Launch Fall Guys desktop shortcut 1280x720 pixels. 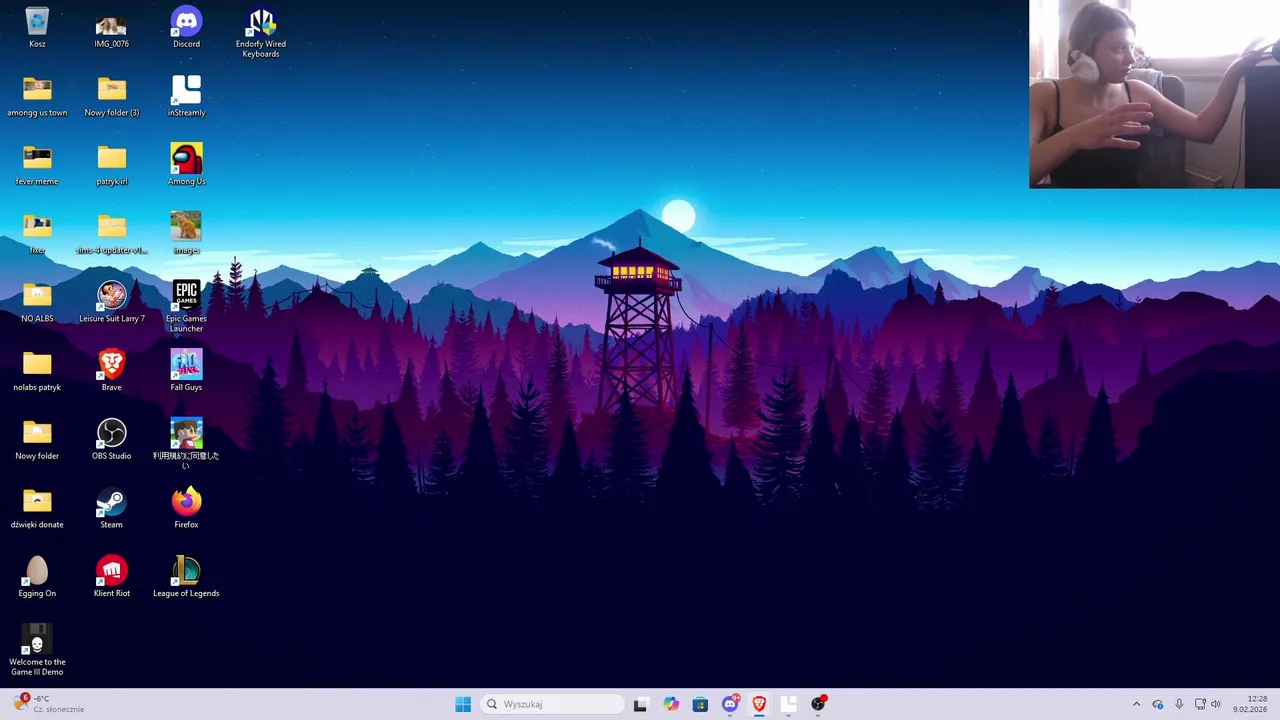[x=186, y=372]
